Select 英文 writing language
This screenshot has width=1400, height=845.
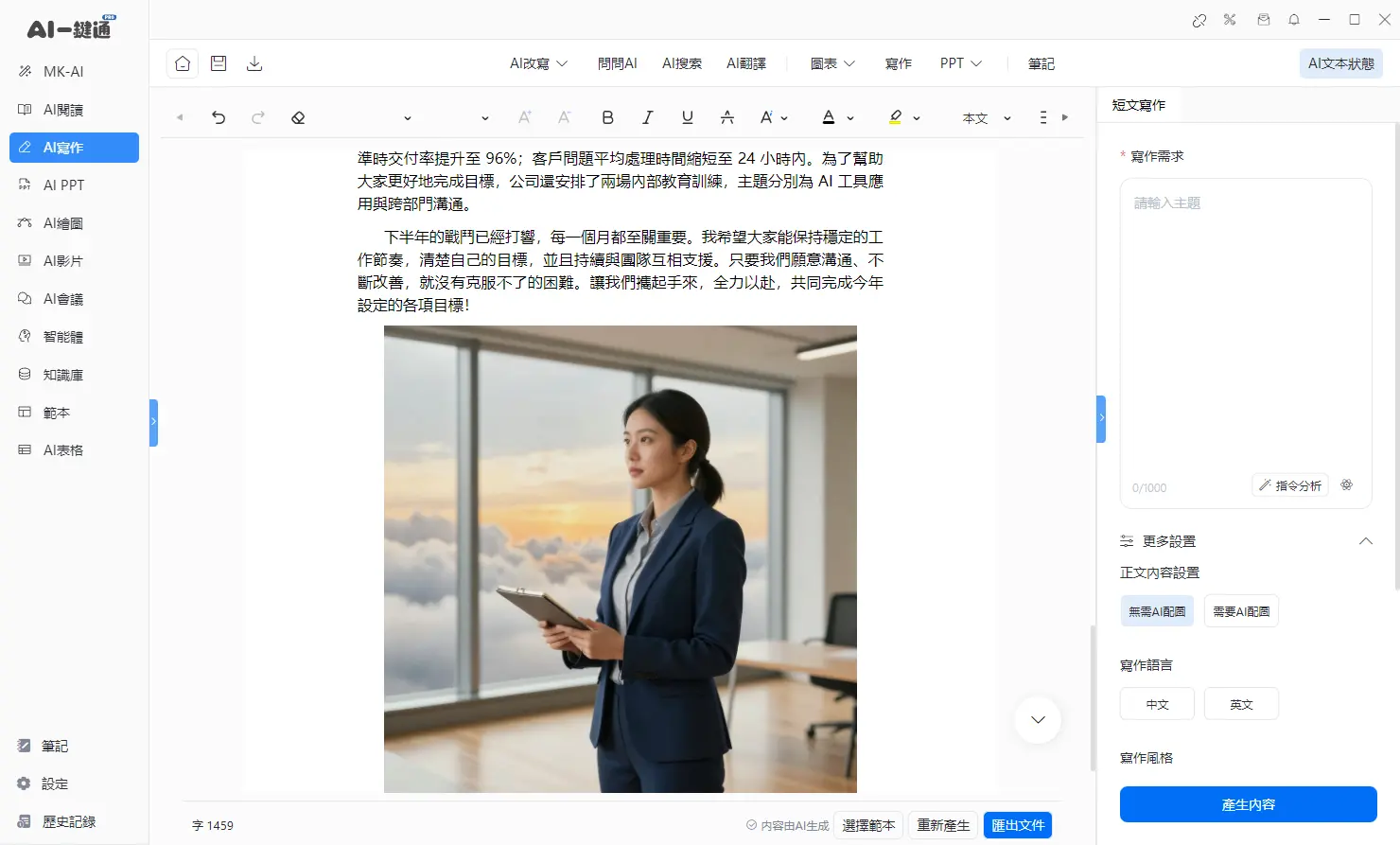tap(1241, 704)
